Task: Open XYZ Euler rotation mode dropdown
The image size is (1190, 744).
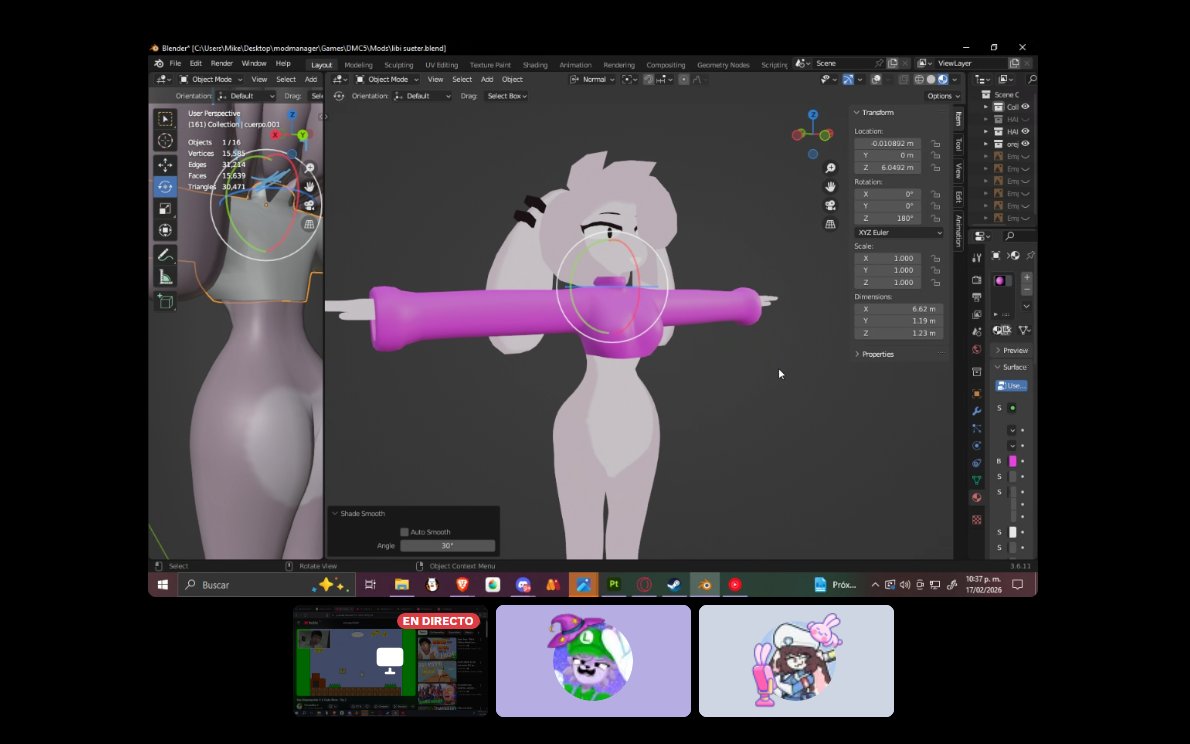Action: tap(899, 232)
